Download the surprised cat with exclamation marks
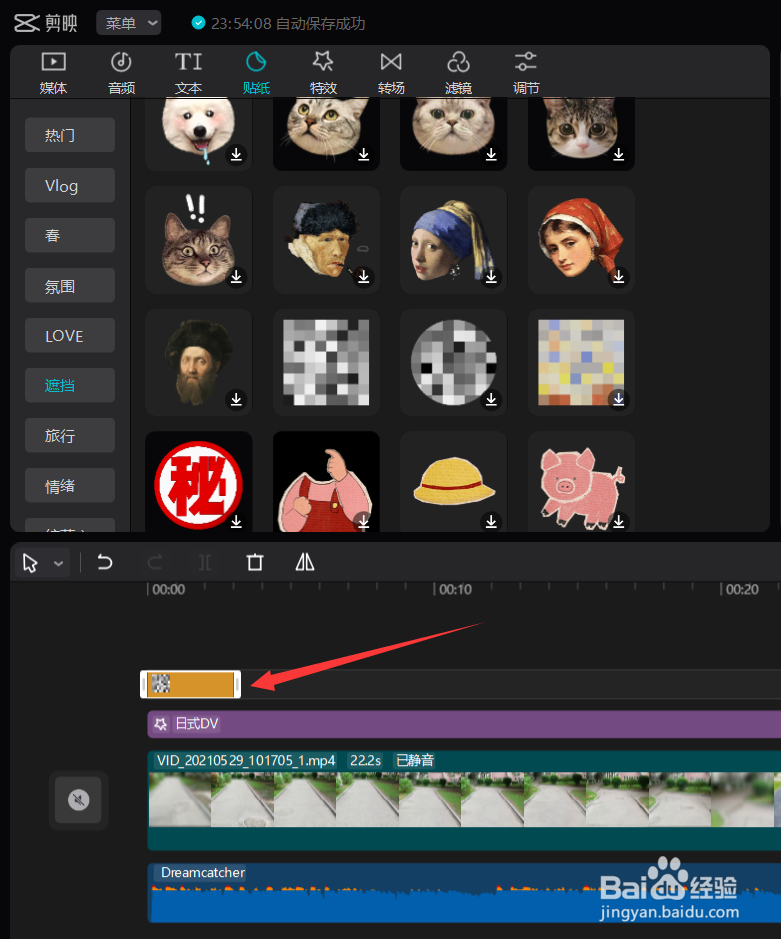The height and width of the screenshot is (939, 781). point(237,277)
